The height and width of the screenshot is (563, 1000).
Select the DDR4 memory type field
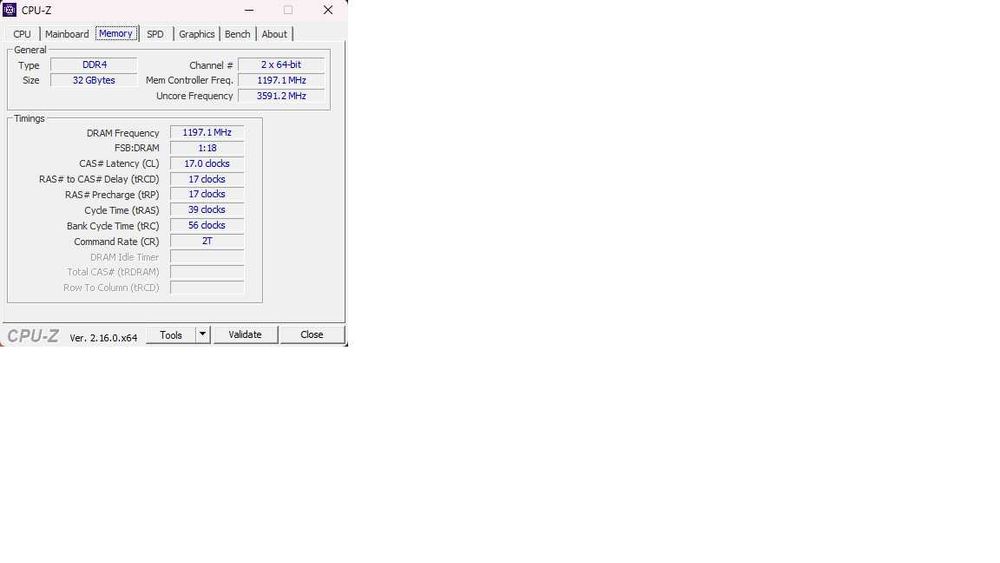click(x=94, y=64)
